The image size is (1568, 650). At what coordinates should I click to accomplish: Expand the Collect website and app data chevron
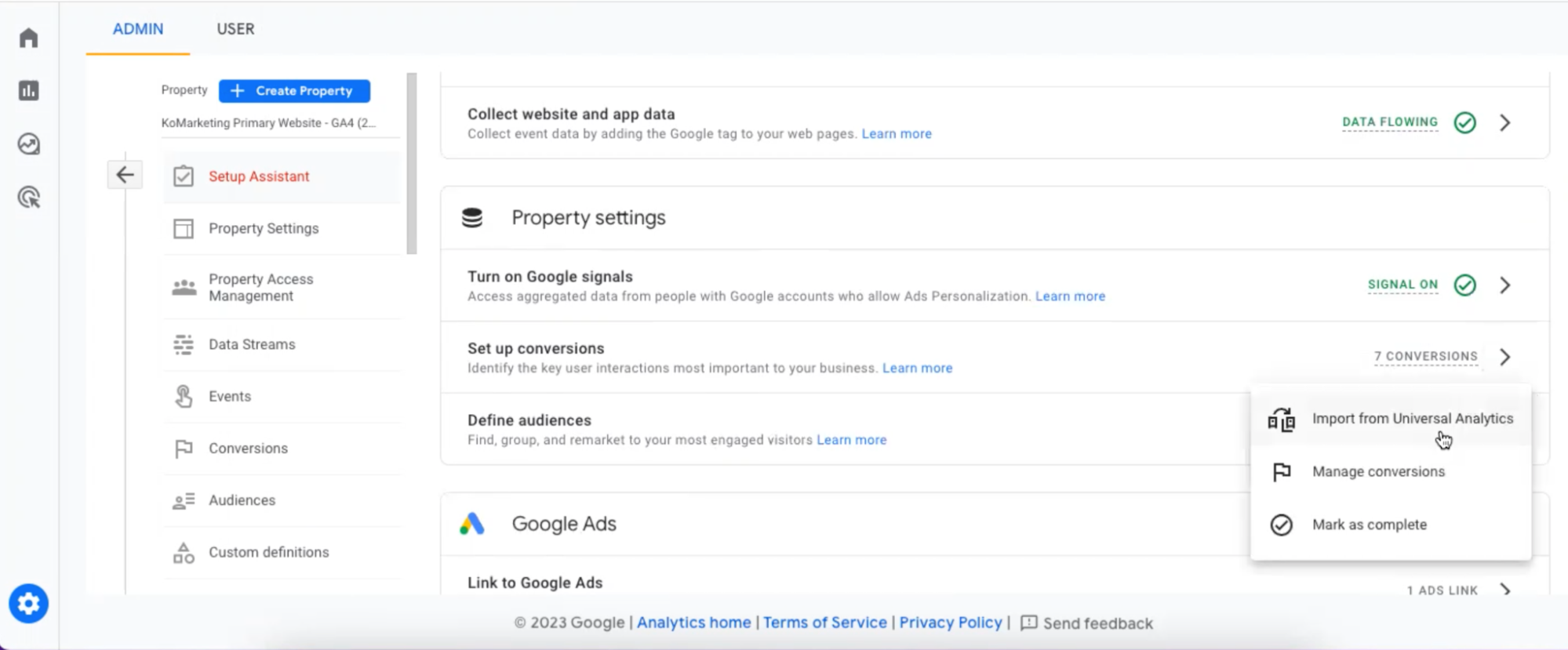1505,122
